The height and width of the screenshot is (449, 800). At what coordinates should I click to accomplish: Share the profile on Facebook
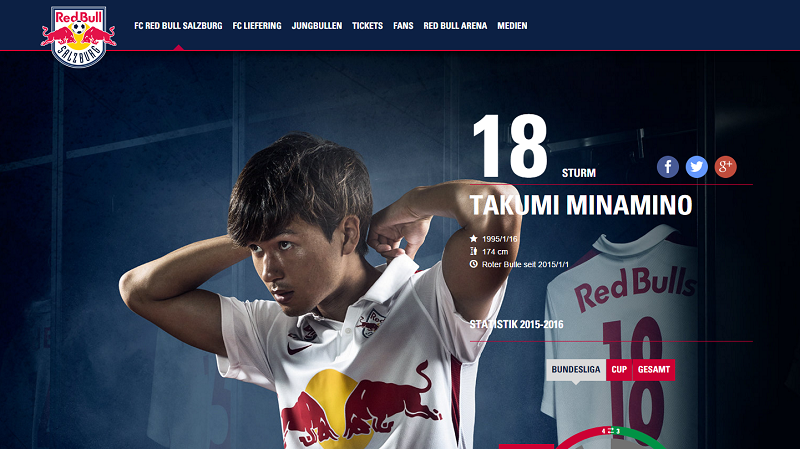coord(667,167)
